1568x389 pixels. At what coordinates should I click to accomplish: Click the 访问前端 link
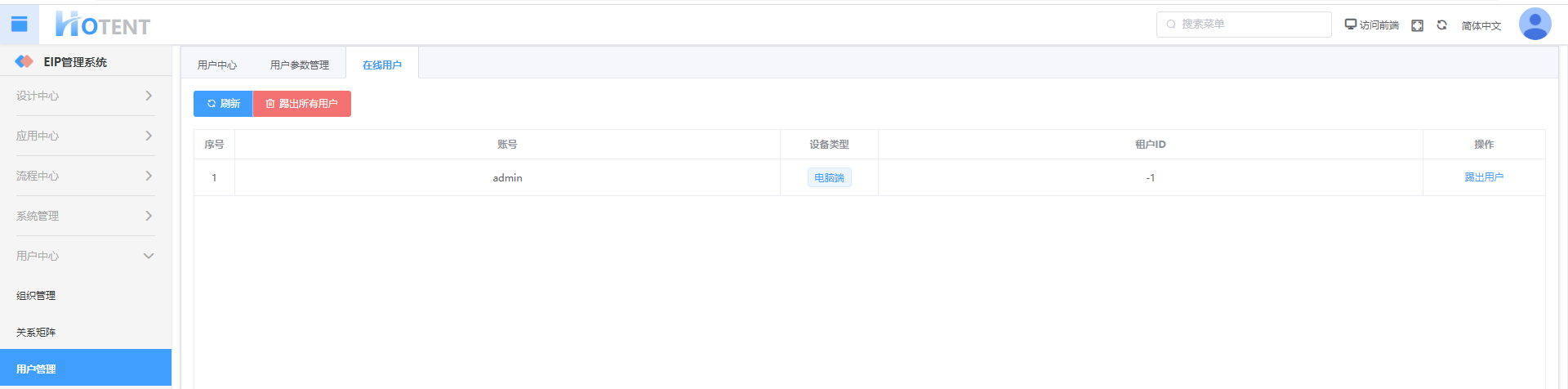tap(1379, 25)
